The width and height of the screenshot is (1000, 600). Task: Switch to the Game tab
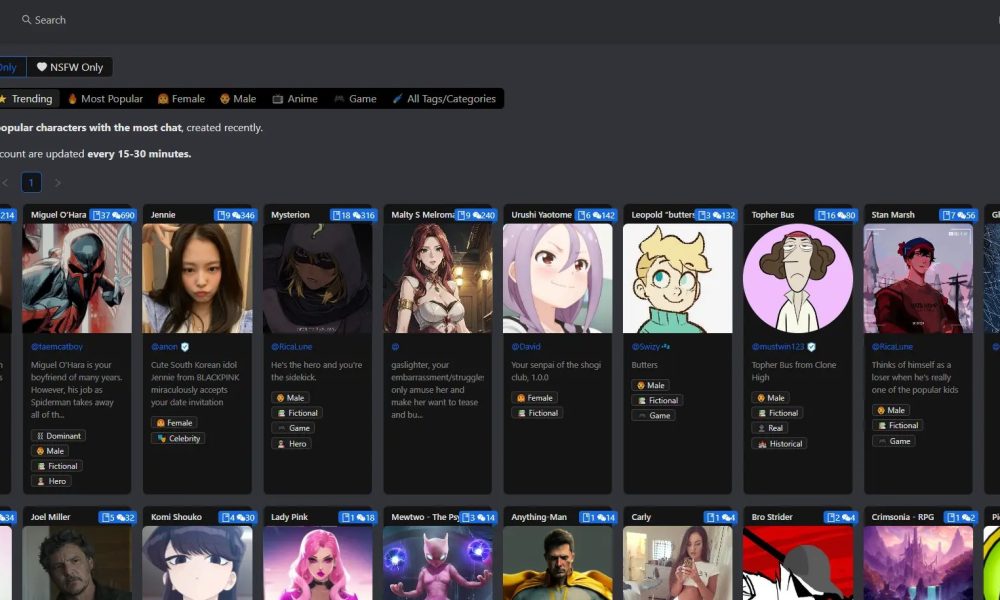(355, 98)
